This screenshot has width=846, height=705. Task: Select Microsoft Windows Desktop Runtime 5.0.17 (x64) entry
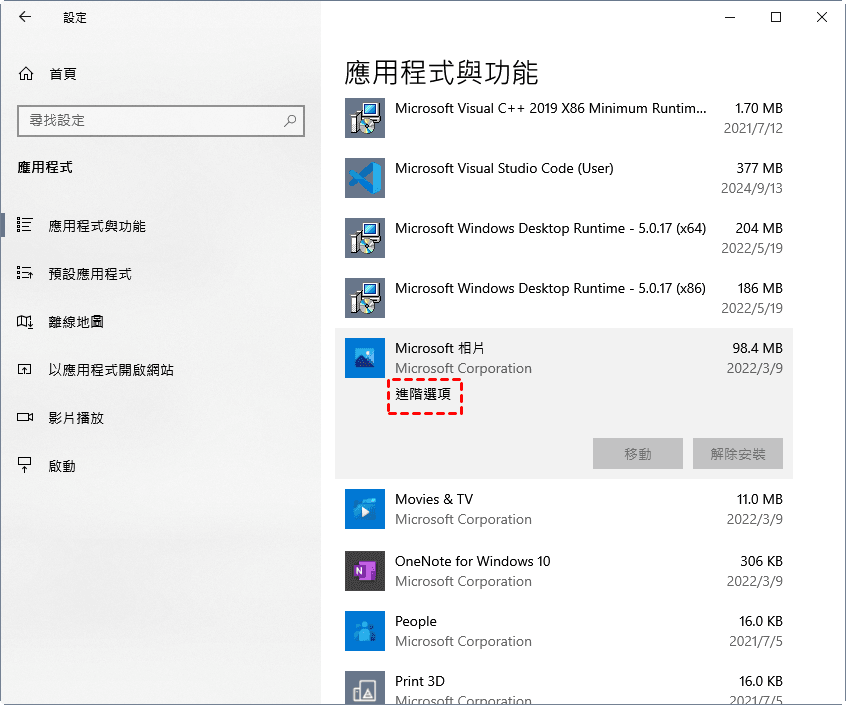coord(564,238)
